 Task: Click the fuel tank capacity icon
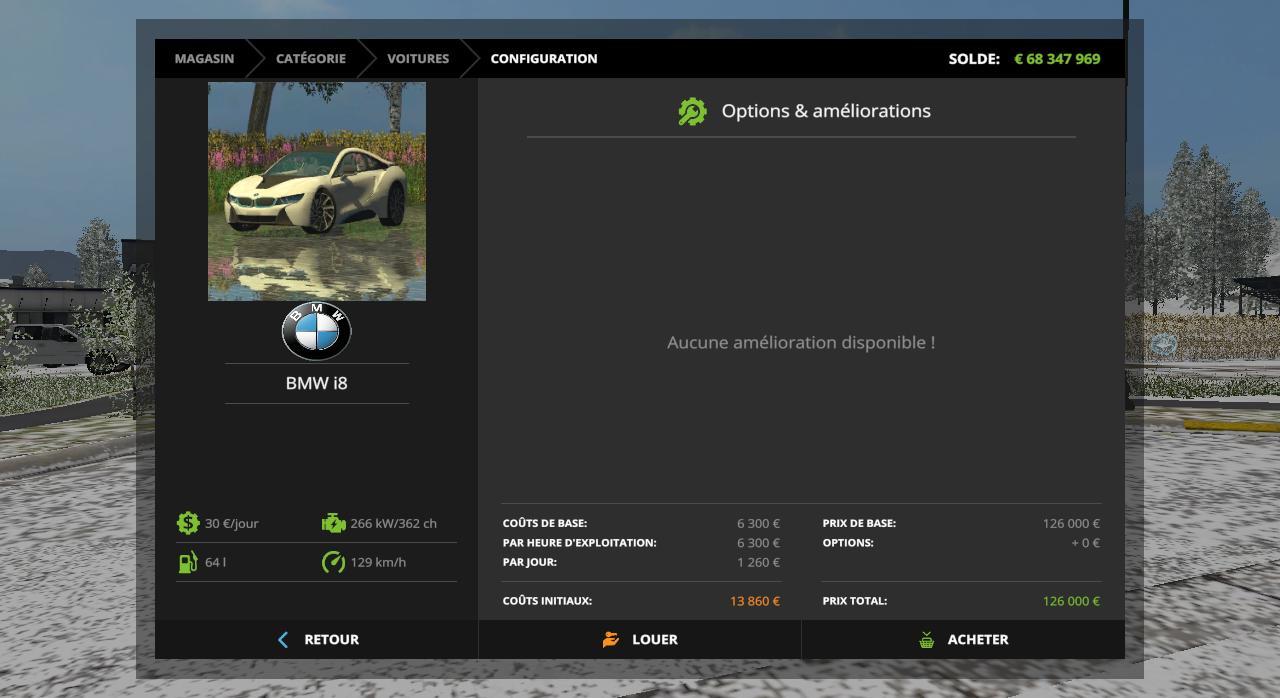pos(188,562)
